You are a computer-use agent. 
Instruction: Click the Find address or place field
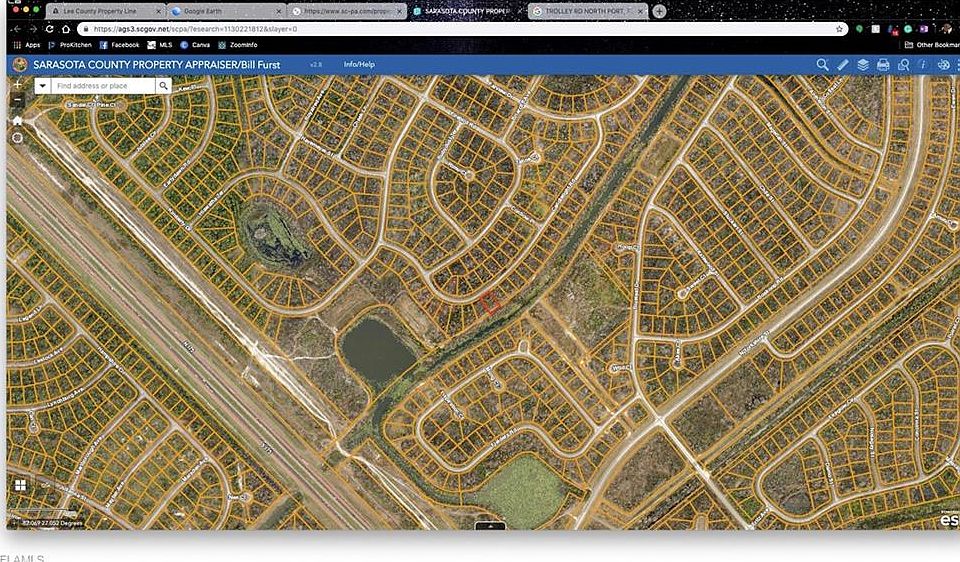pyautogui.click(x=104, y=86)
